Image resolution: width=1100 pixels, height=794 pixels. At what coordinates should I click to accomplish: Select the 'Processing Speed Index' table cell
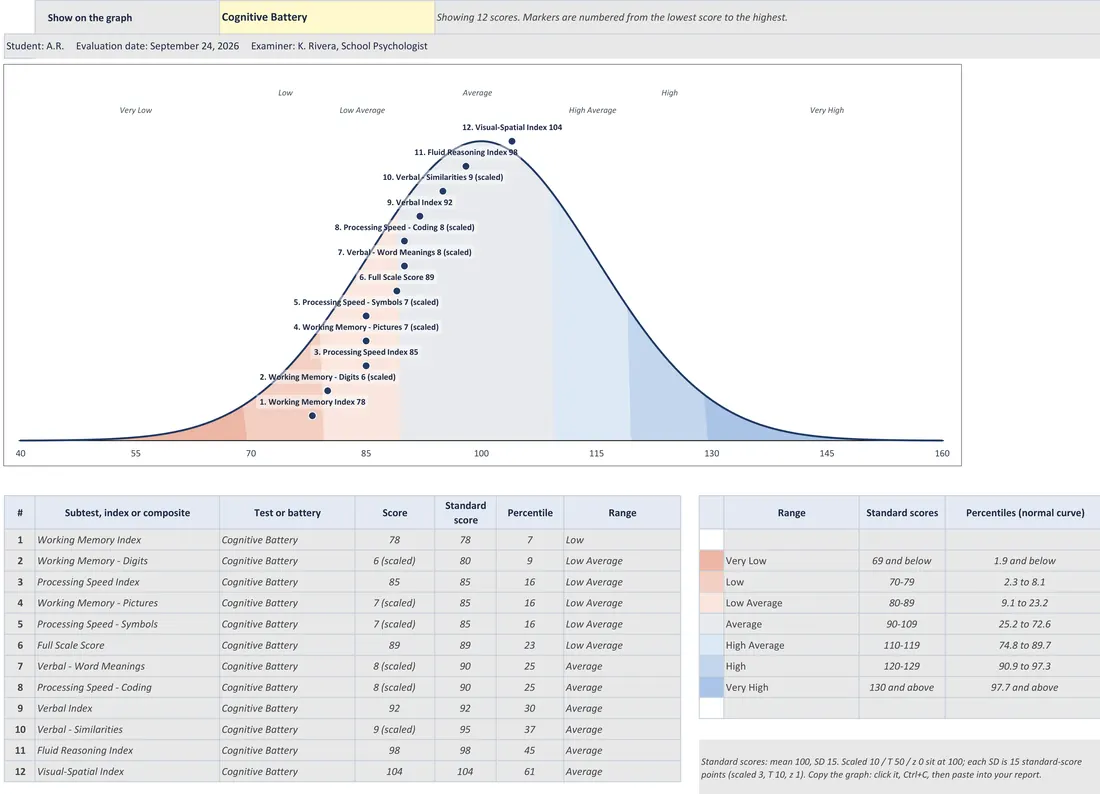pyautogui.click(x=127, y=581)
